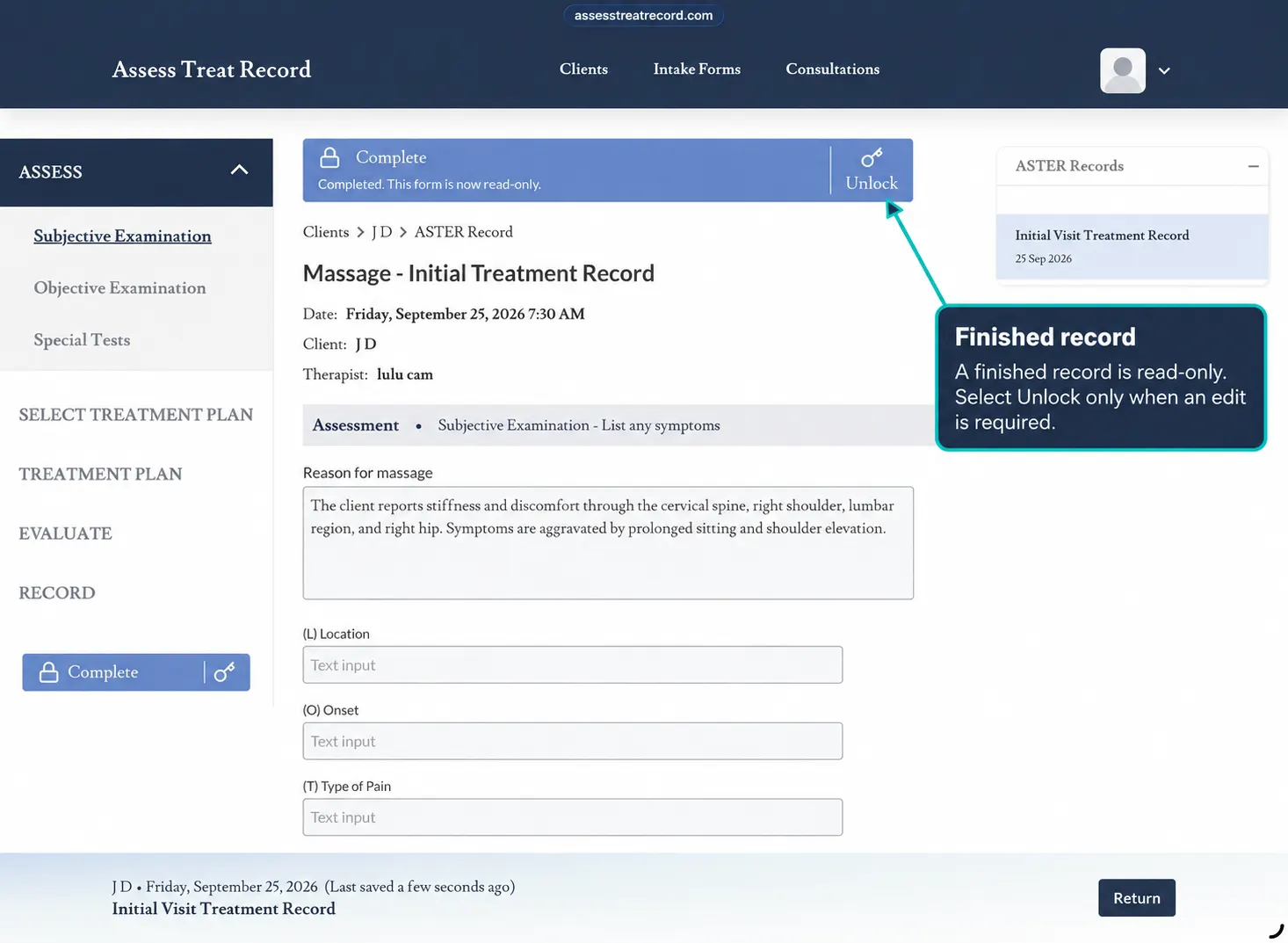Click the ASTER Record breadcrumb

(463, 232)
